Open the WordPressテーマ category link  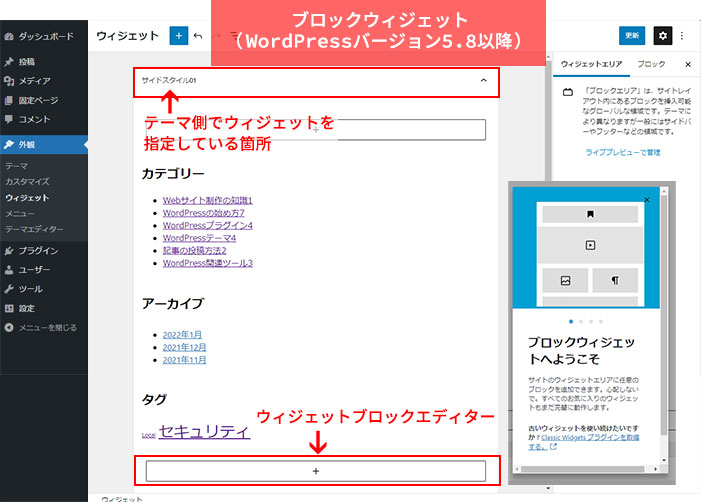point(199,238)
